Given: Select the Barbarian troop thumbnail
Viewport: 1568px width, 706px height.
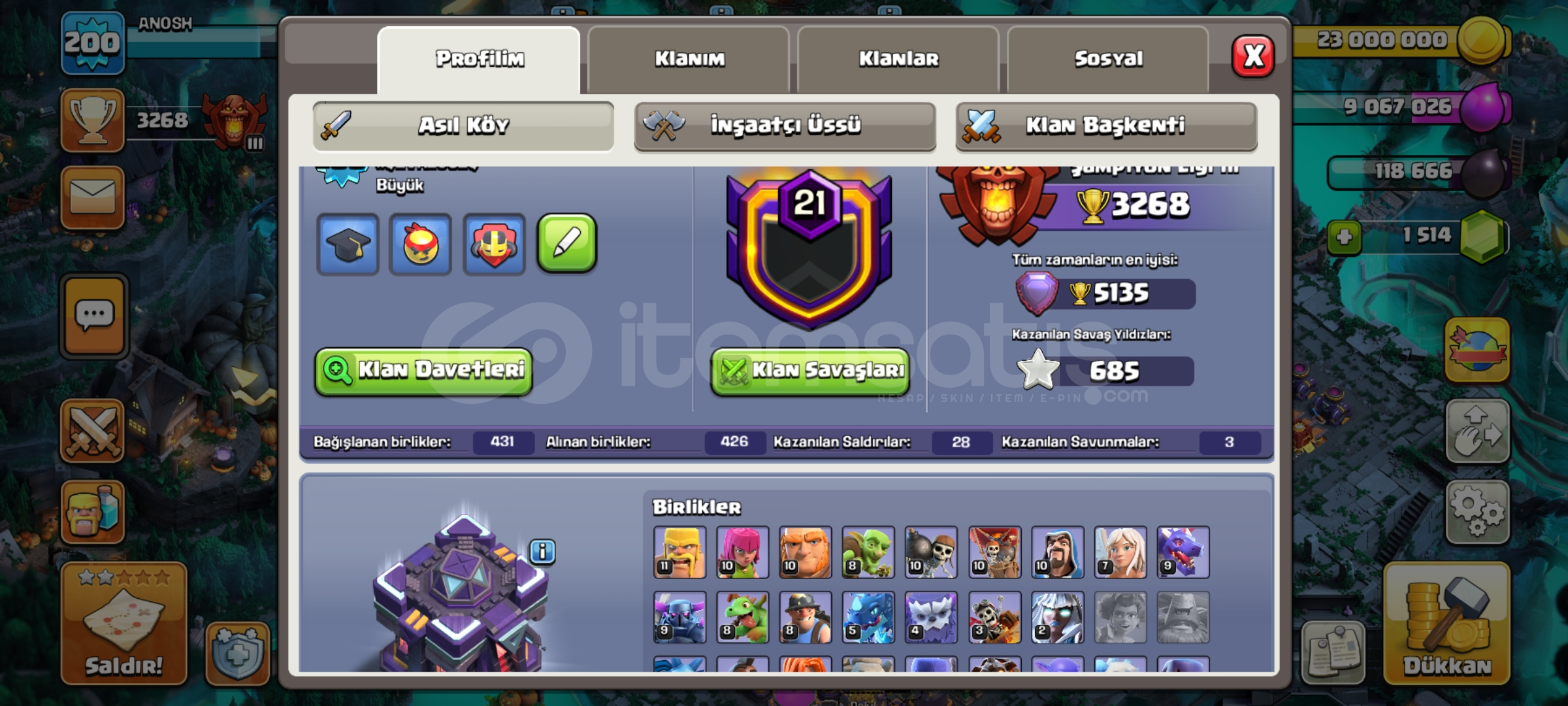Looking at the screenshot, I should click(679, 552).
